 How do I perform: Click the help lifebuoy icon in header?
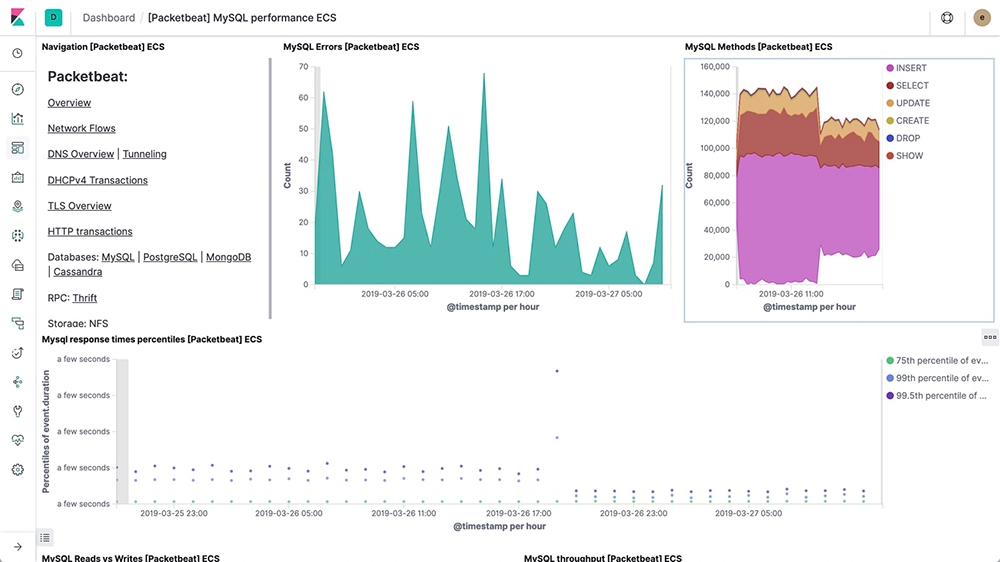point(947,18)
